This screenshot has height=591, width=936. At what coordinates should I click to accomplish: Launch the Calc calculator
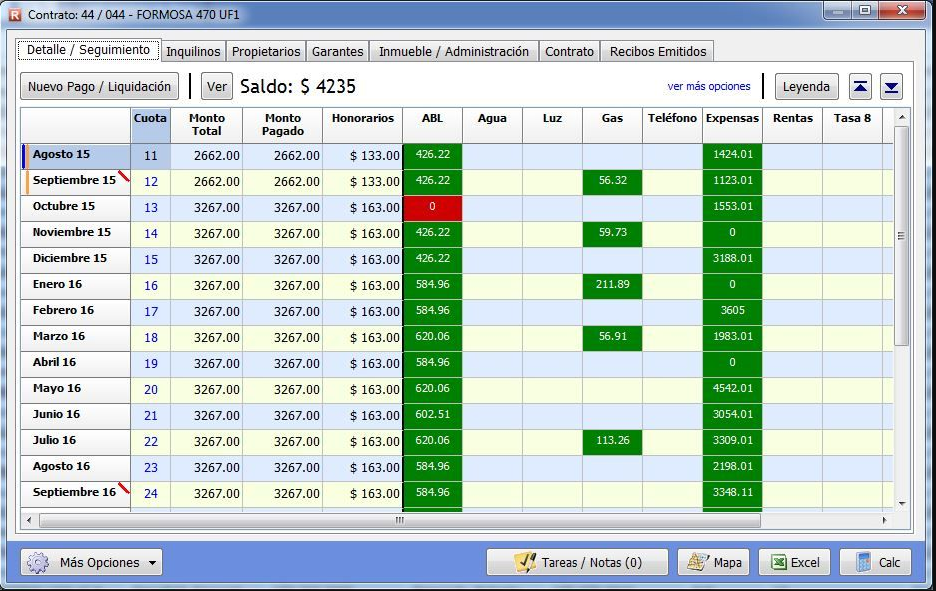[876, 563]
